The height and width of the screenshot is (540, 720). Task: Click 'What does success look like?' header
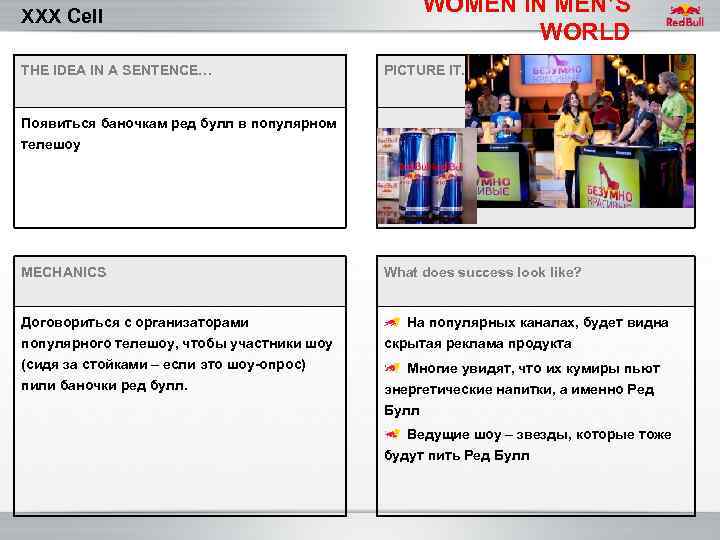[x=483, y=272]
